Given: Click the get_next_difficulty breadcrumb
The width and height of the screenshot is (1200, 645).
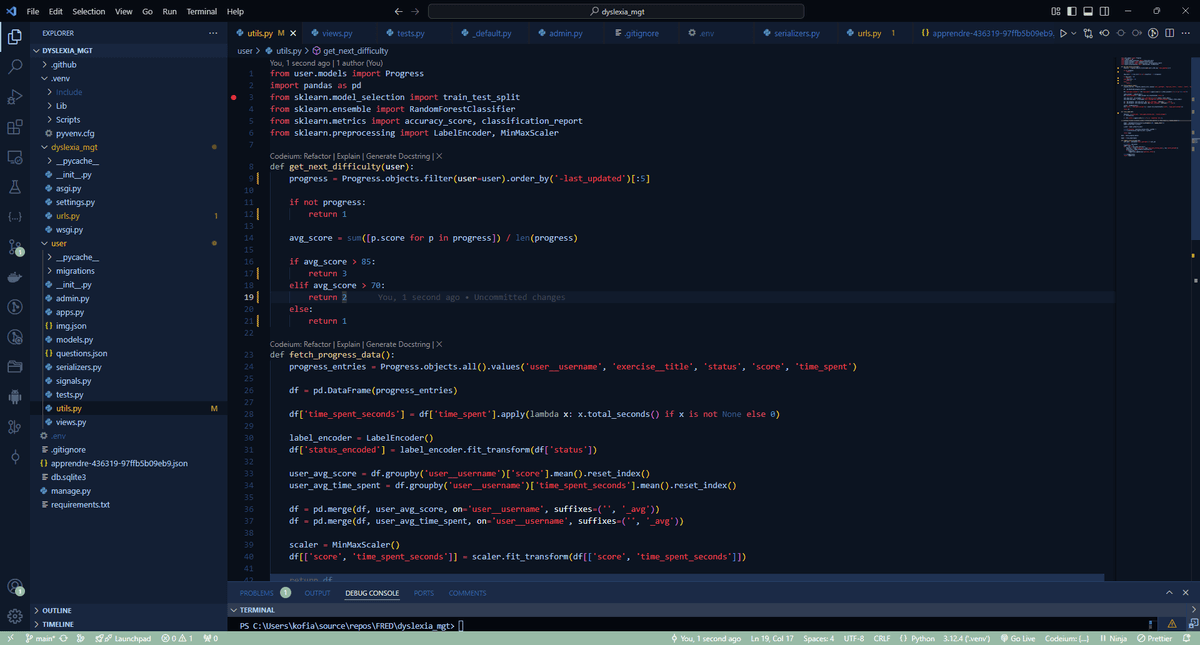Looking at the screenshot, I should (349, 50).
